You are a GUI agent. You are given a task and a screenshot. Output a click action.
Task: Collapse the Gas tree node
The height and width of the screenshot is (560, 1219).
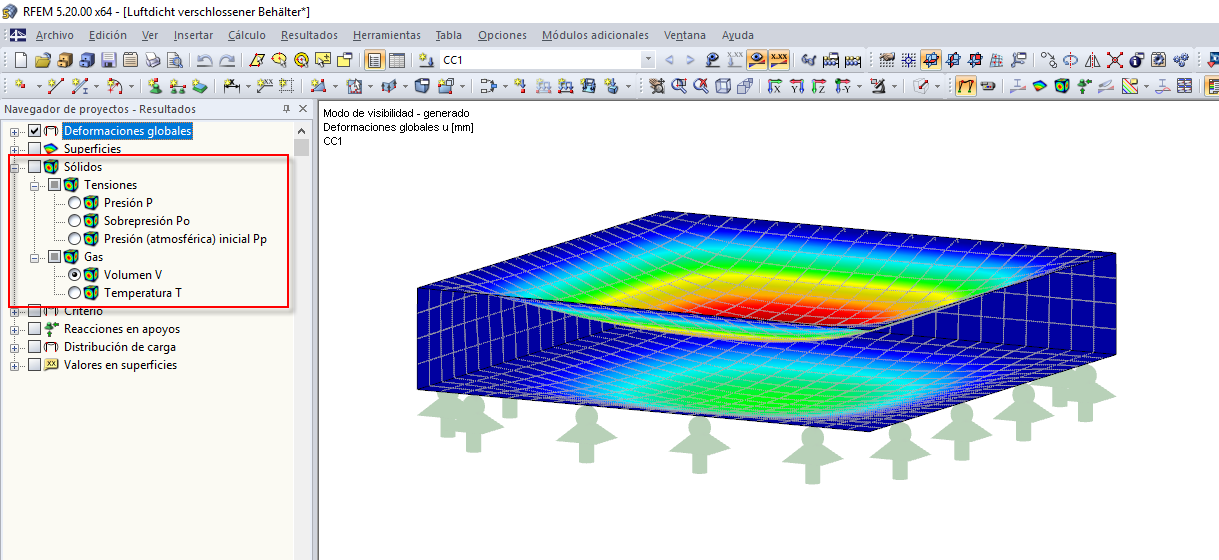click(35, 257)
